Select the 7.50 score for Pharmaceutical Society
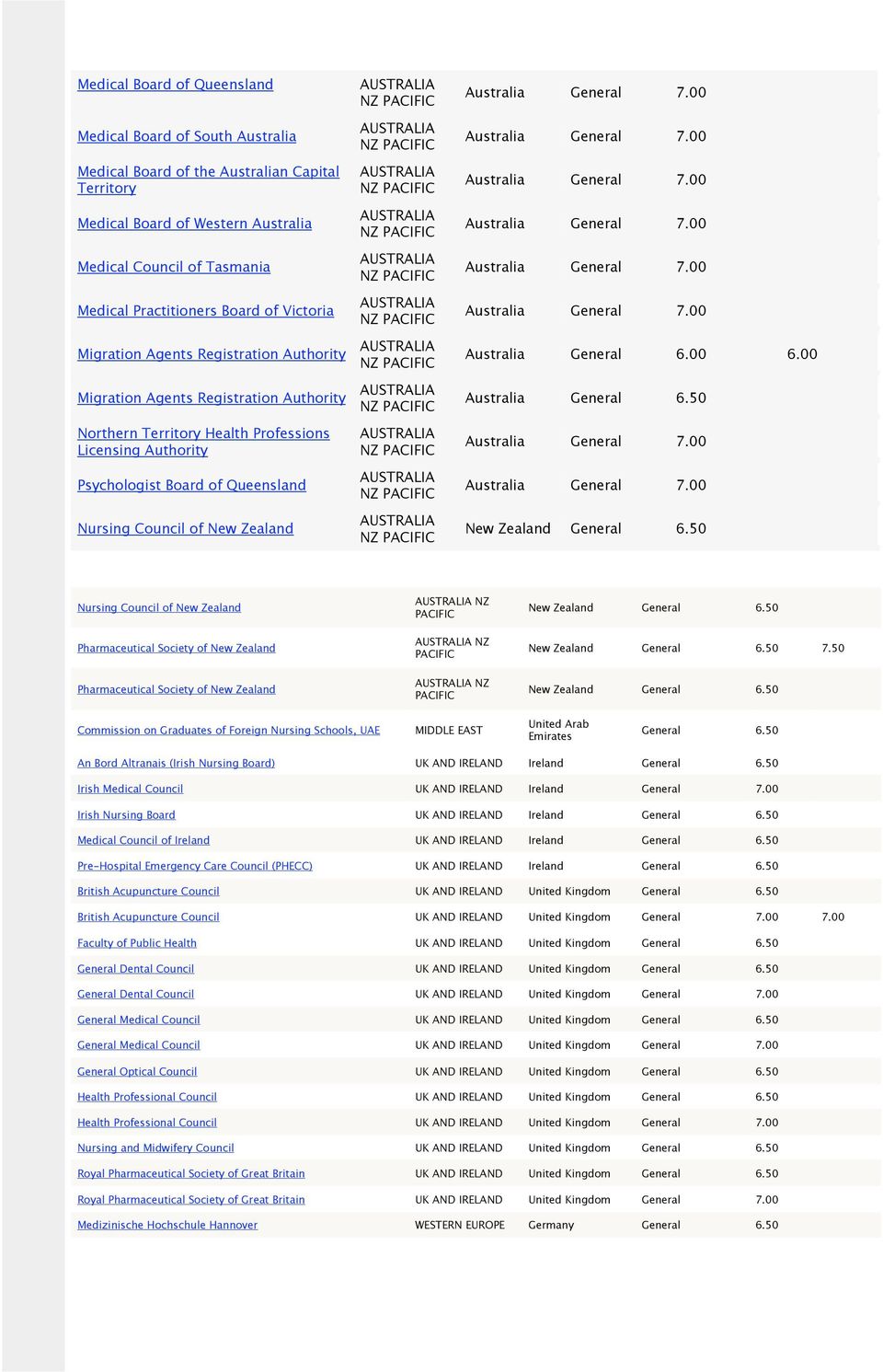This screenshot has width=883, height=1372. click(832, 648)
